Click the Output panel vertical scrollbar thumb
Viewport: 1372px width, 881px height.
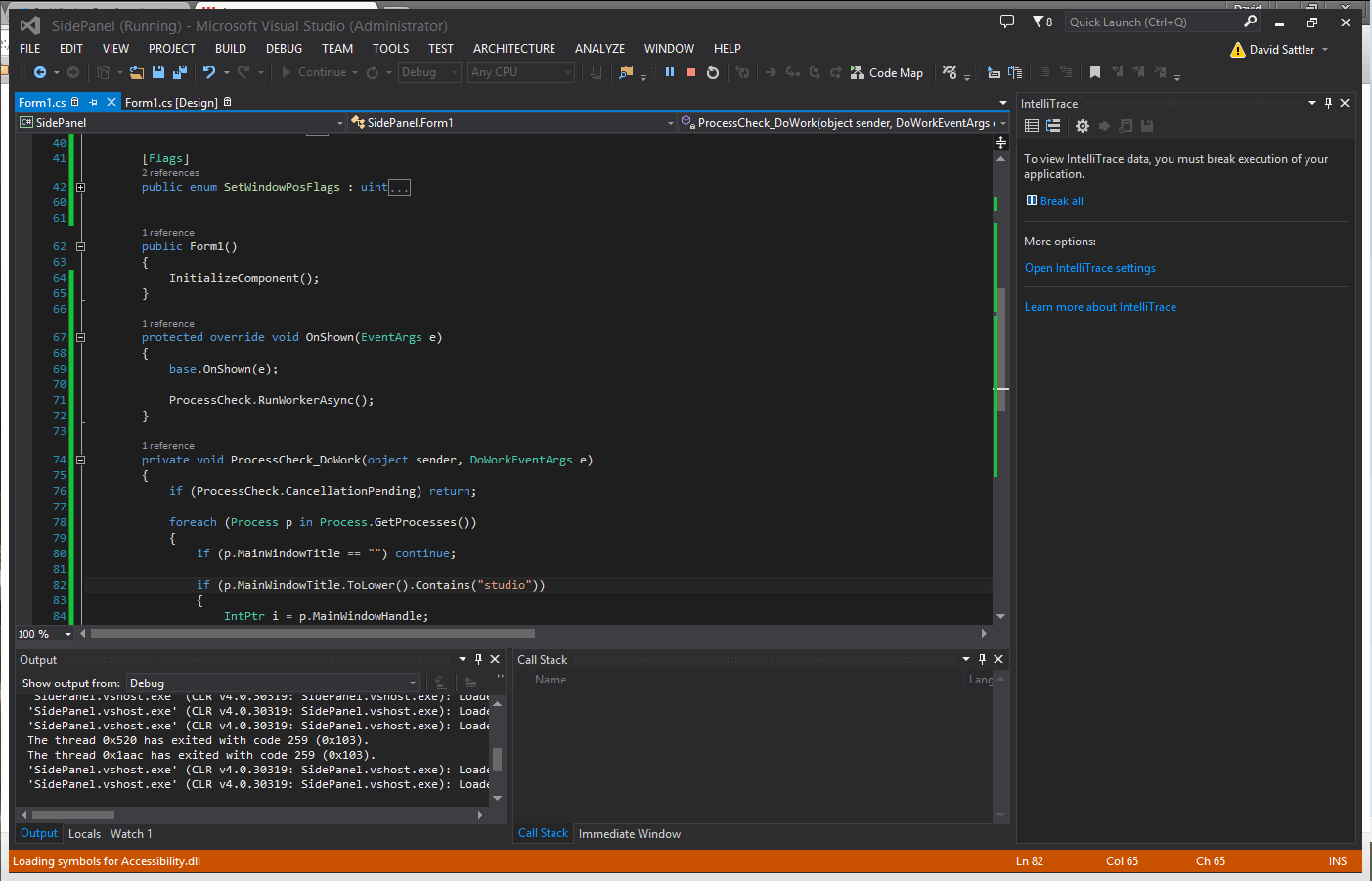tap(497, 759)
